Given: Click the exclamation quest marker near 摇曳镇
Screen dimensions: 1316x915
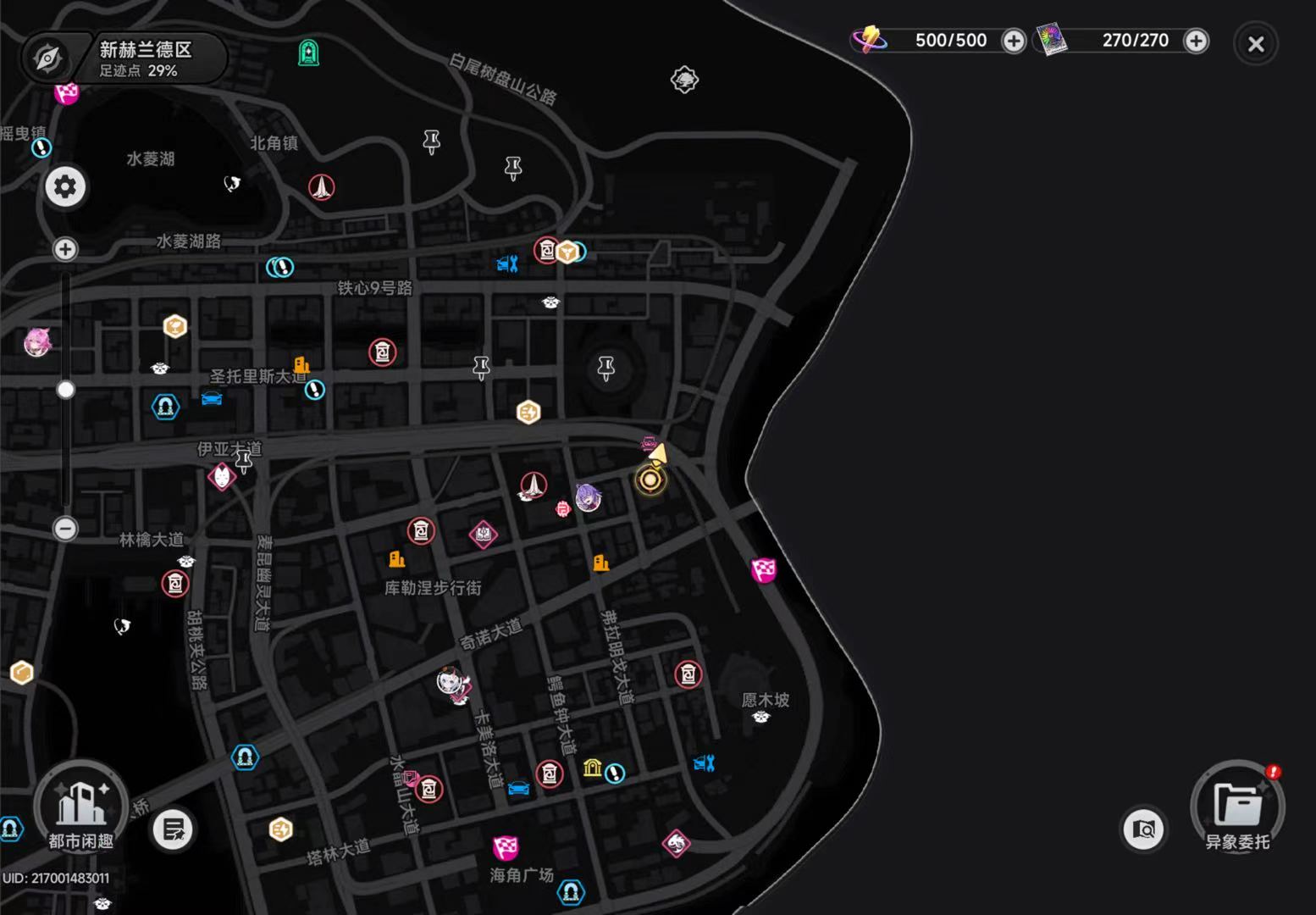Looking at the screenshot, I should point(41,147).
